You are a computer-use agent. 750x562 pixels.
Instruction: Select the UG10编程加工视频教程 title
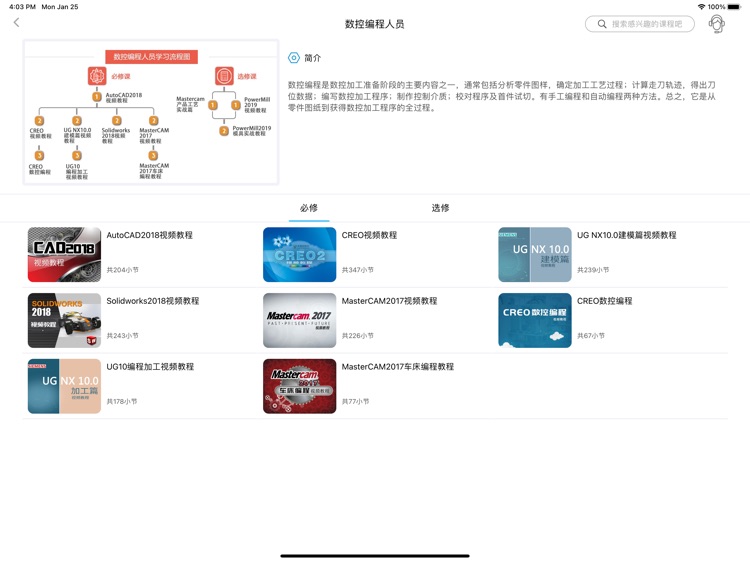click(x=150, y=366)
